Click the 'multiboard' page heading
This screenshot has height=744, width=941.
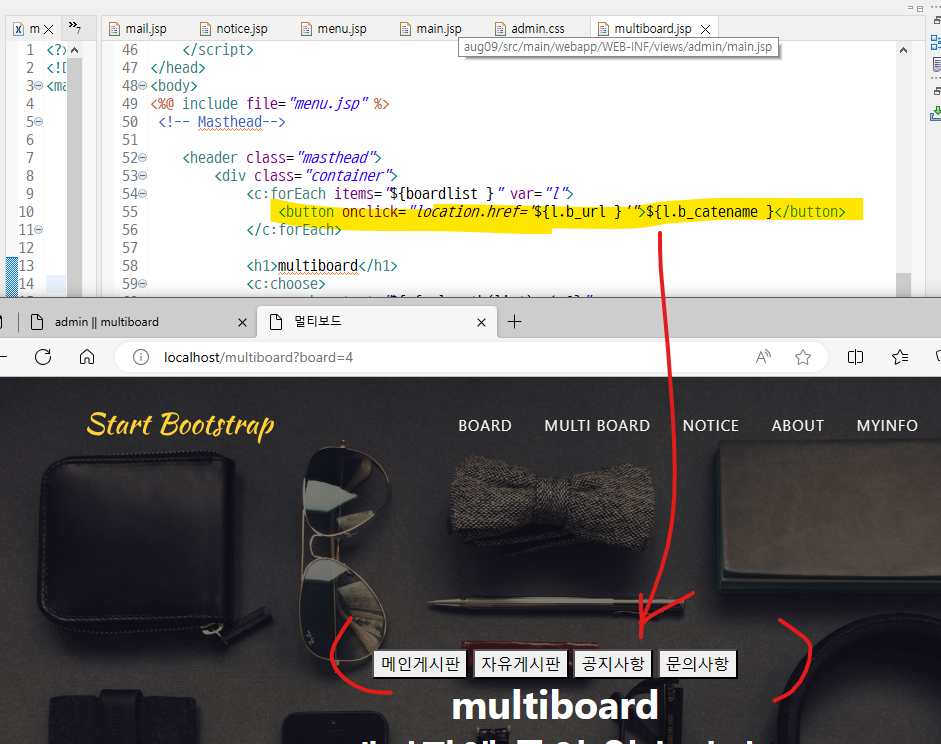[555, 706]
